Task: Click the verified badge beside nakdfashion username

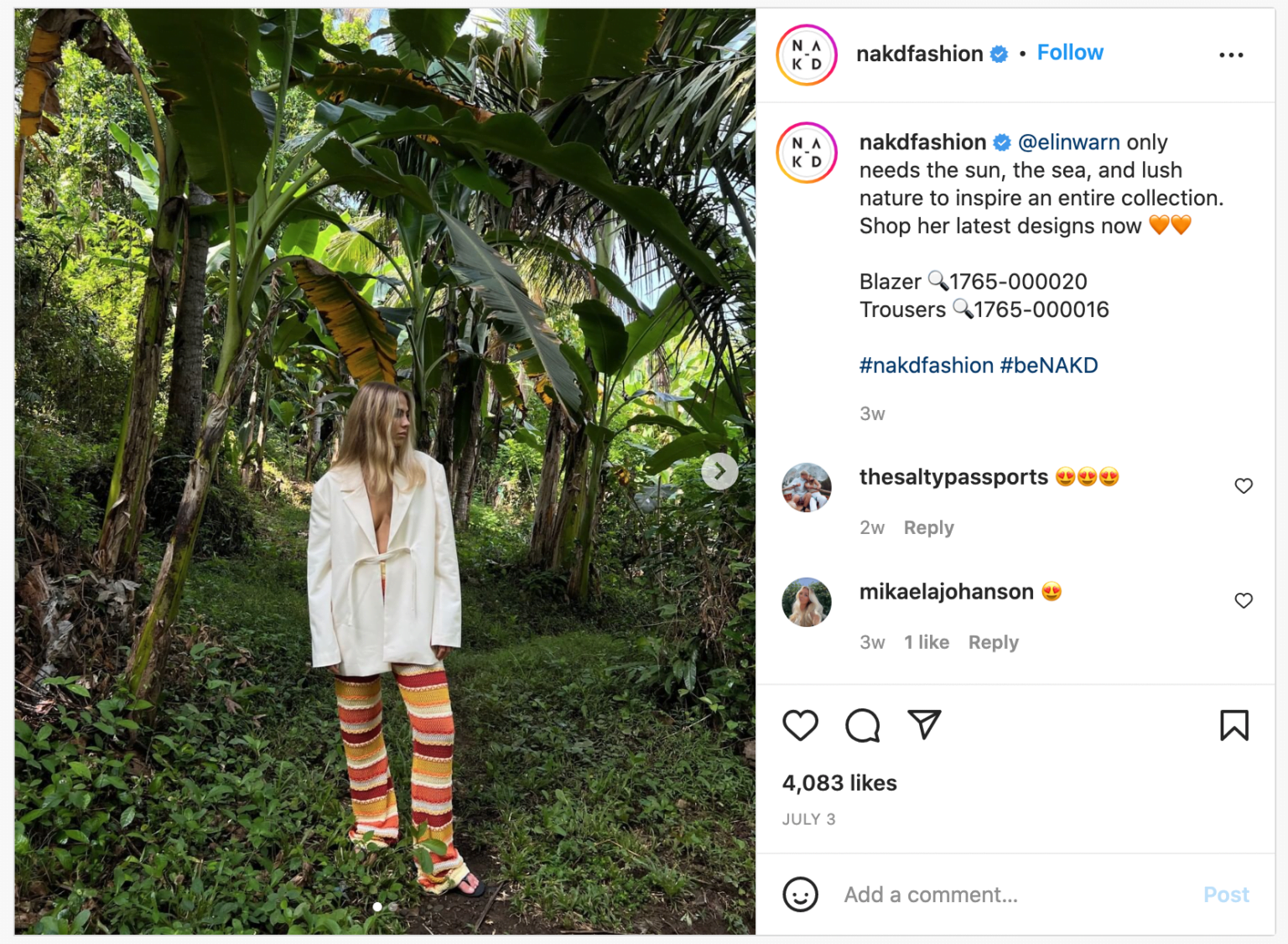Action: (998, 53)
